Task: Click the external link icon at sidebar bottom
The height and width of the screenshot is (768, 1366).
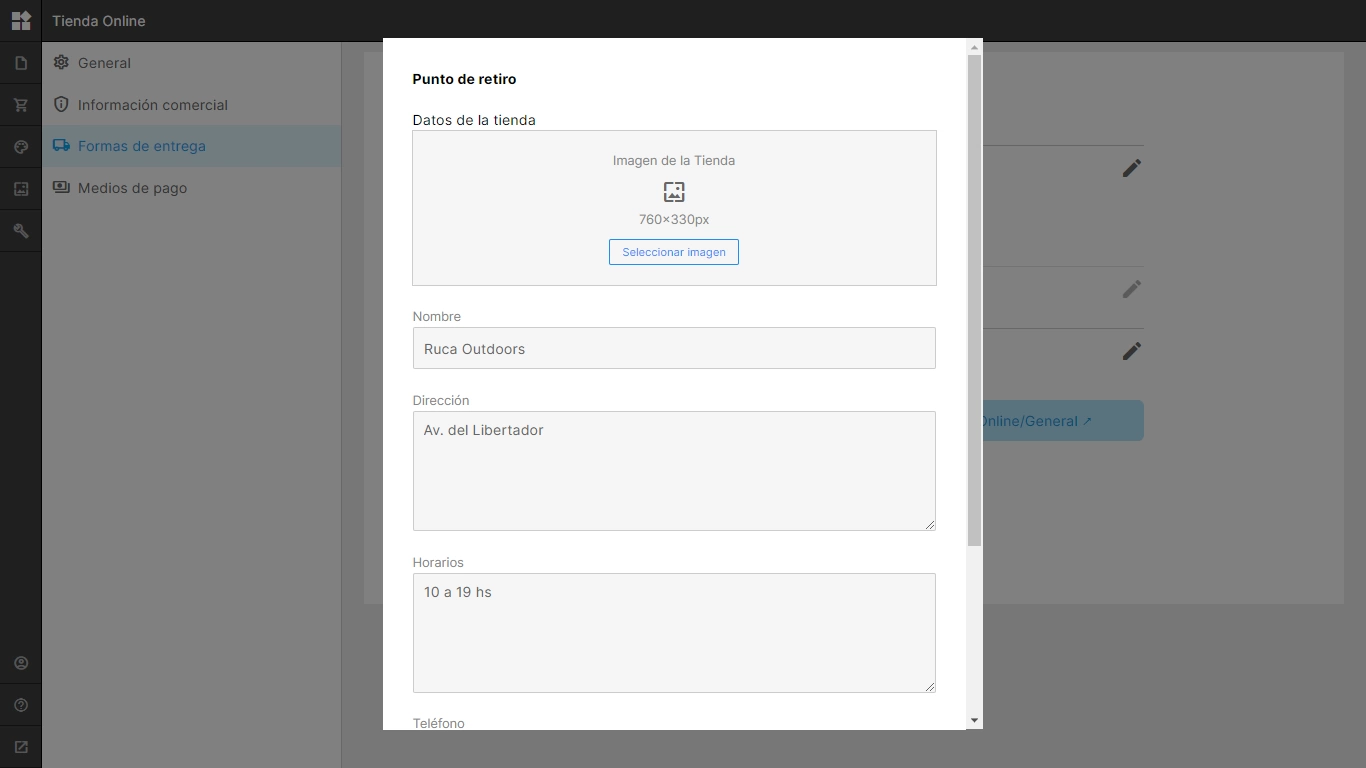Action: [21, 747]
